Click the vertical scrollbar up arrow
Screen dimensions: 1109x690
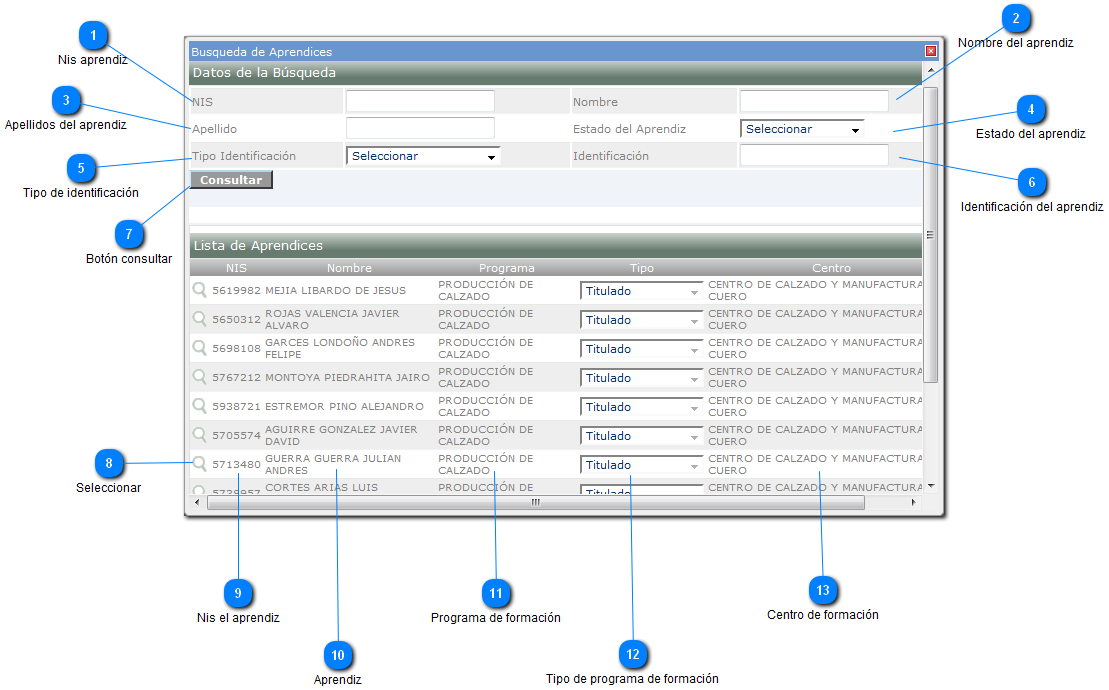click(931, 71)
